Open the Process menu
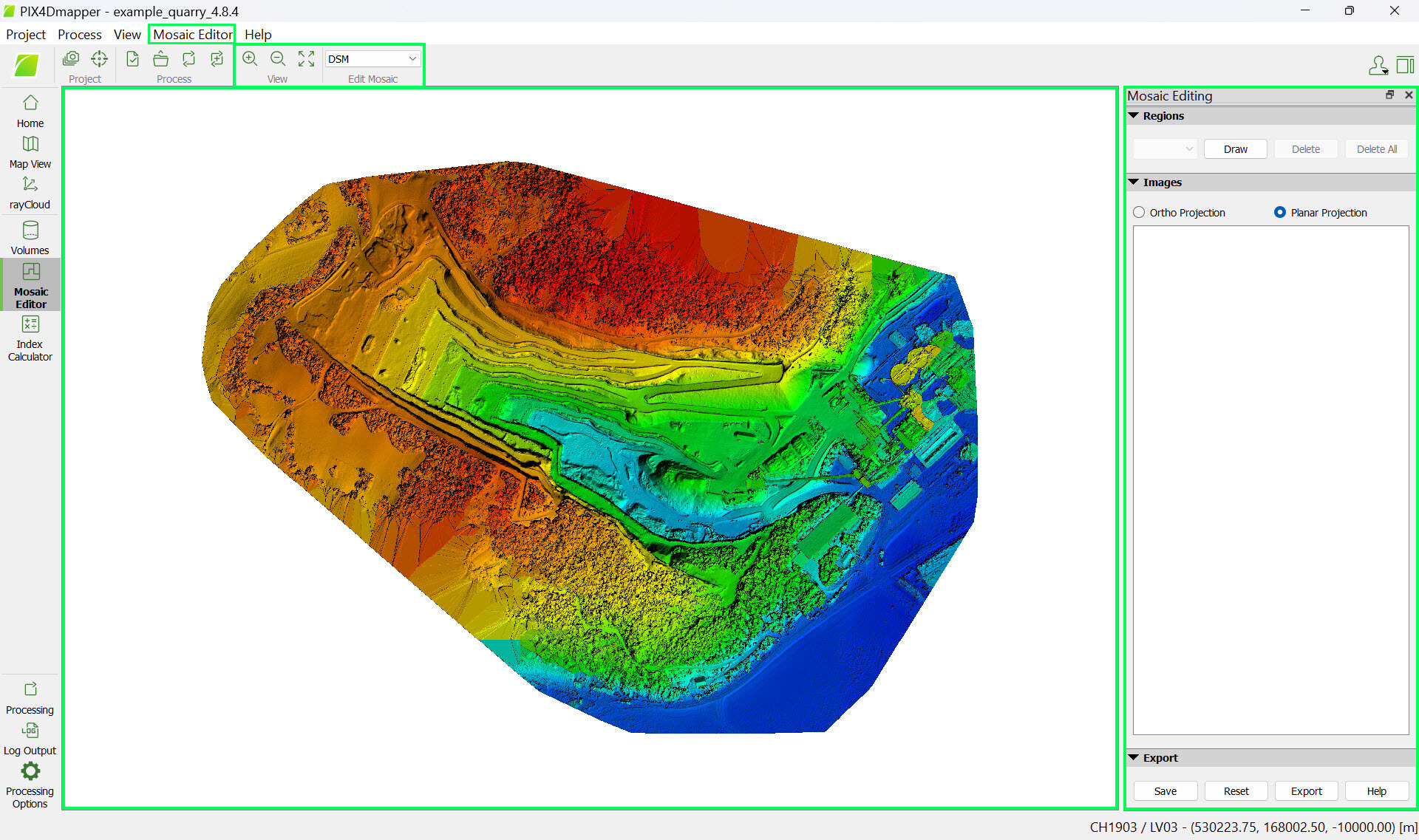Screen dimensions: 1419x840 (79, 34)
